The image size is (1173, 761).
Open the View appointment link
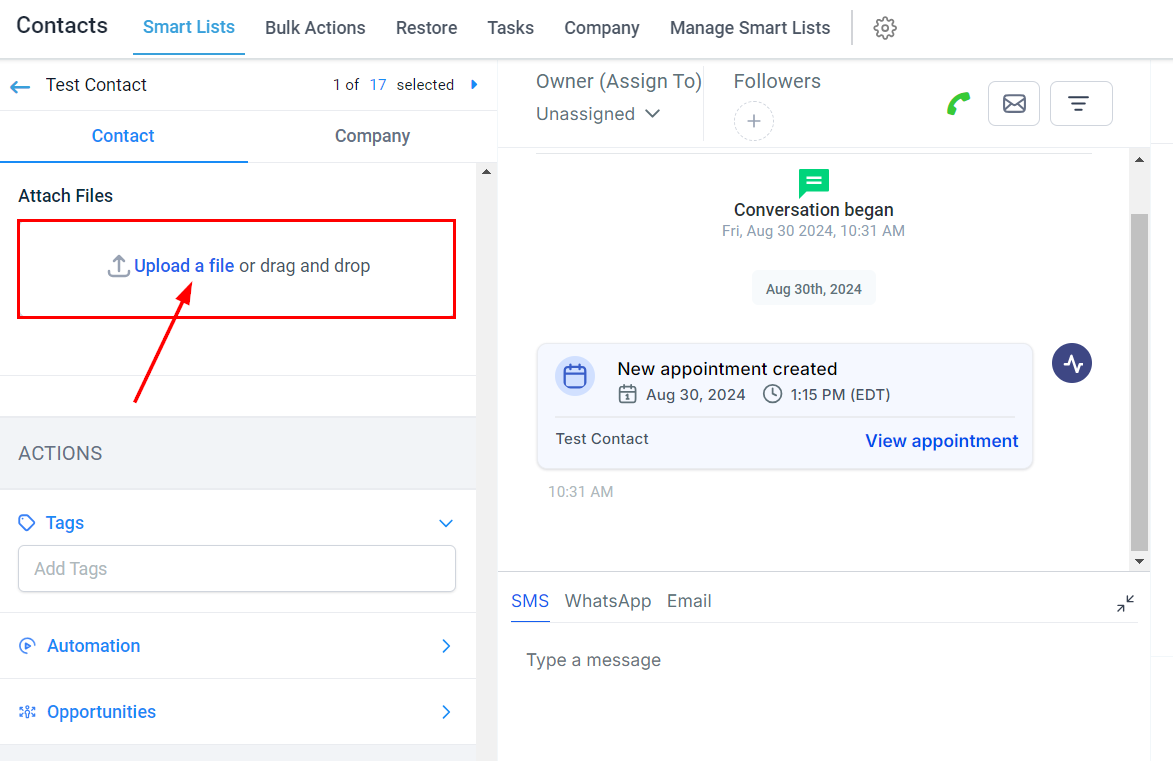(941, 441)
